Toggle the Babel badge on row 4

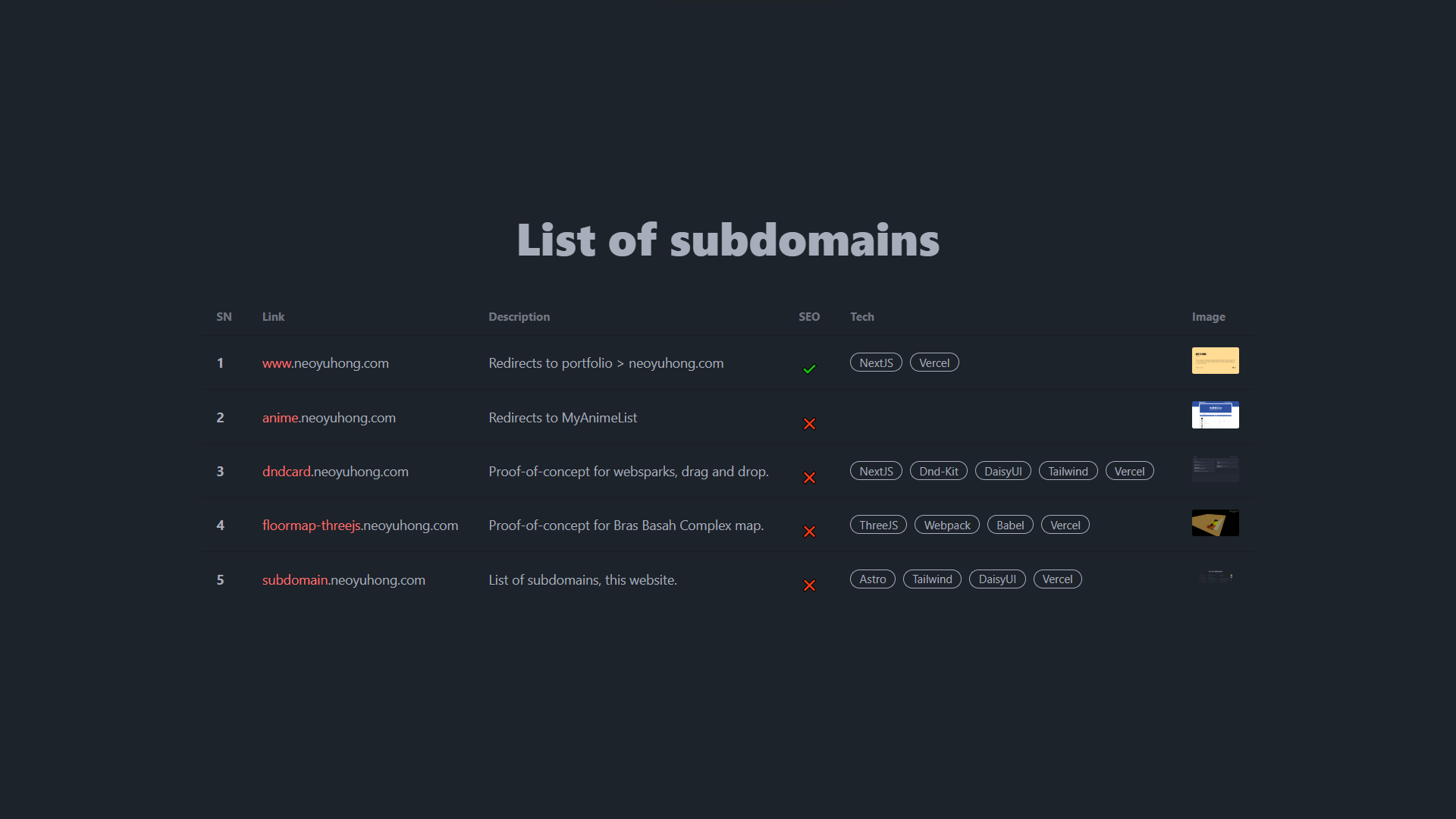click(1009, 524)
